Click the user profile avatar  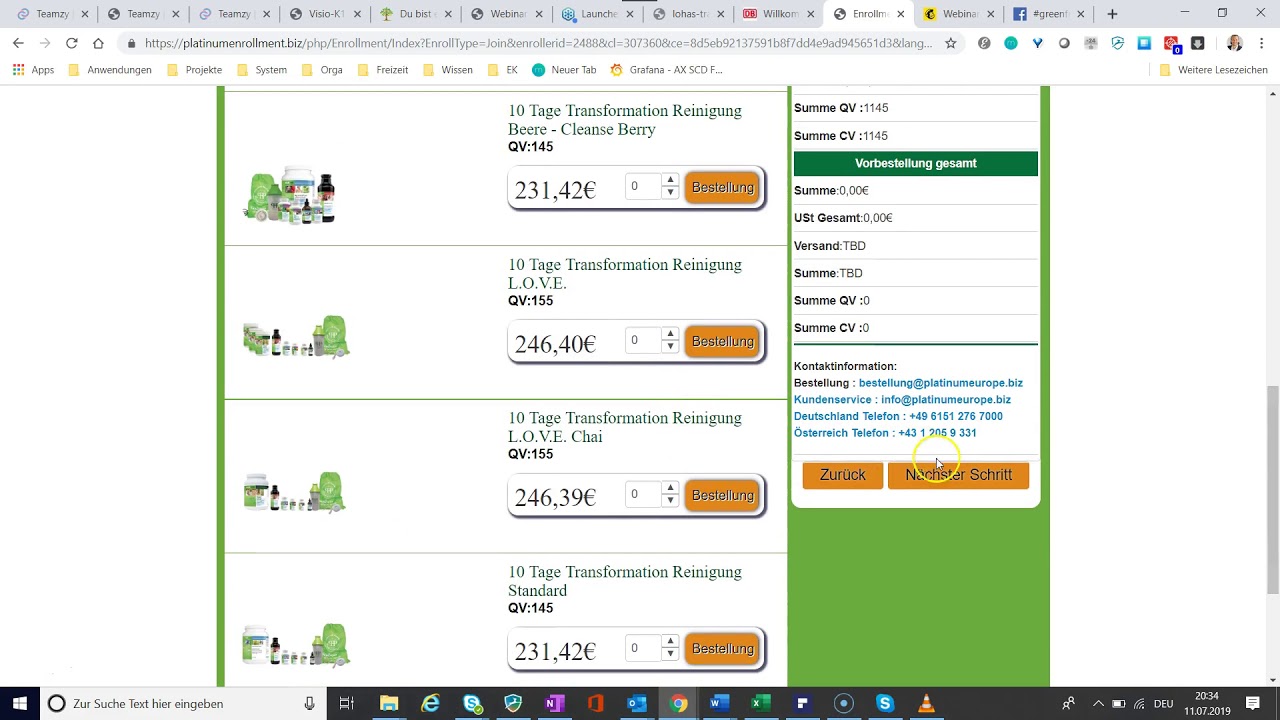click(x=1234, y=43)
